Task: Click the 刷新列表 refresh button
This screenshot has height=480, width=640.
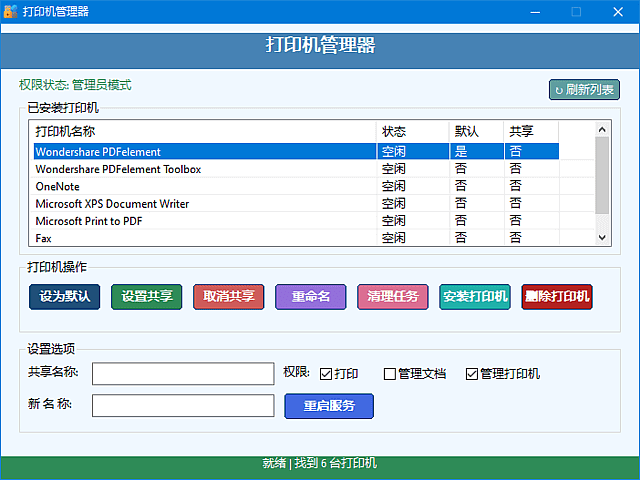Action: click(584, 90)
